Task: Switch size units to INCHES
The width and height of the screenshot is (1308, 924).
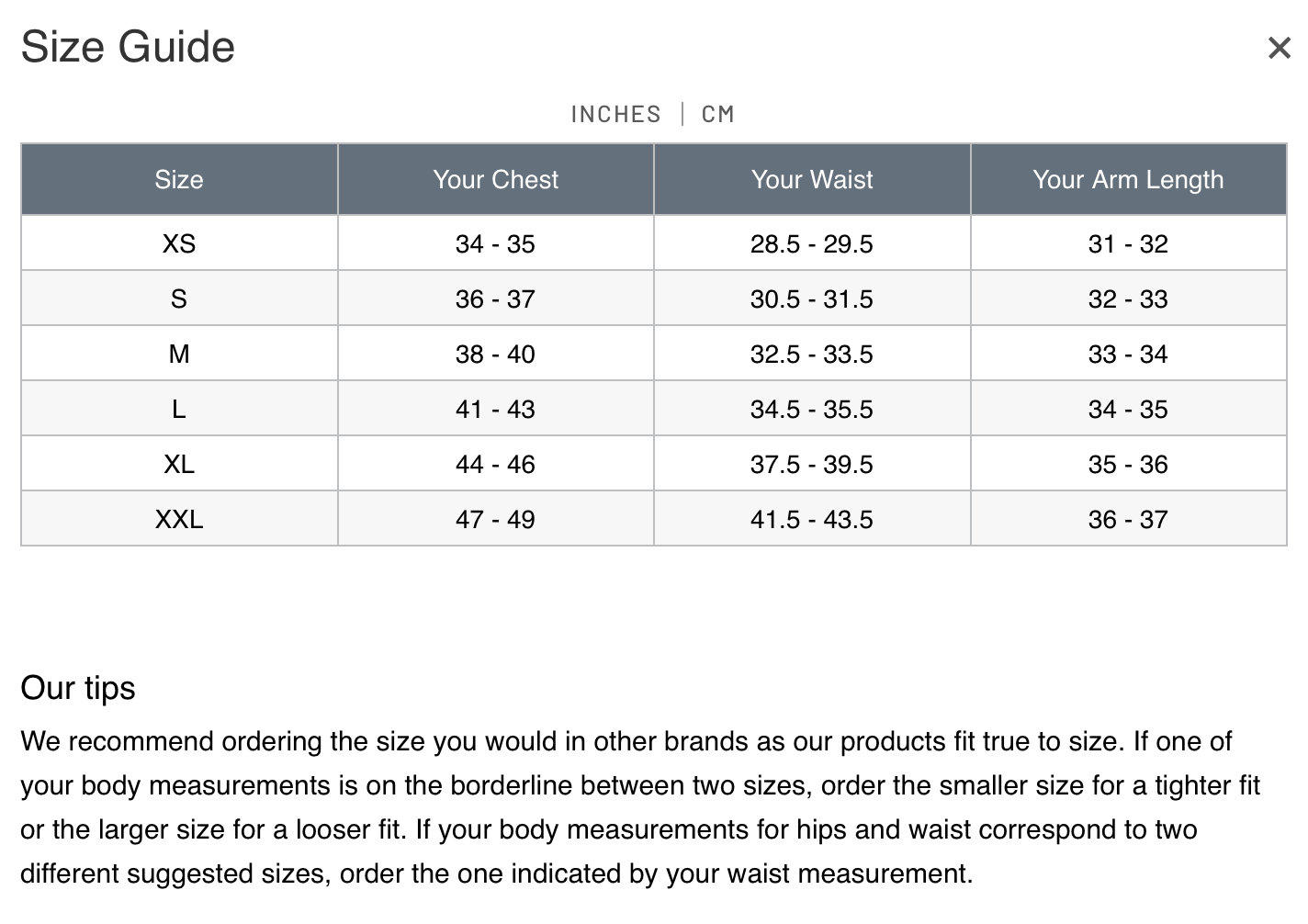Action: (x=615, y=114)
